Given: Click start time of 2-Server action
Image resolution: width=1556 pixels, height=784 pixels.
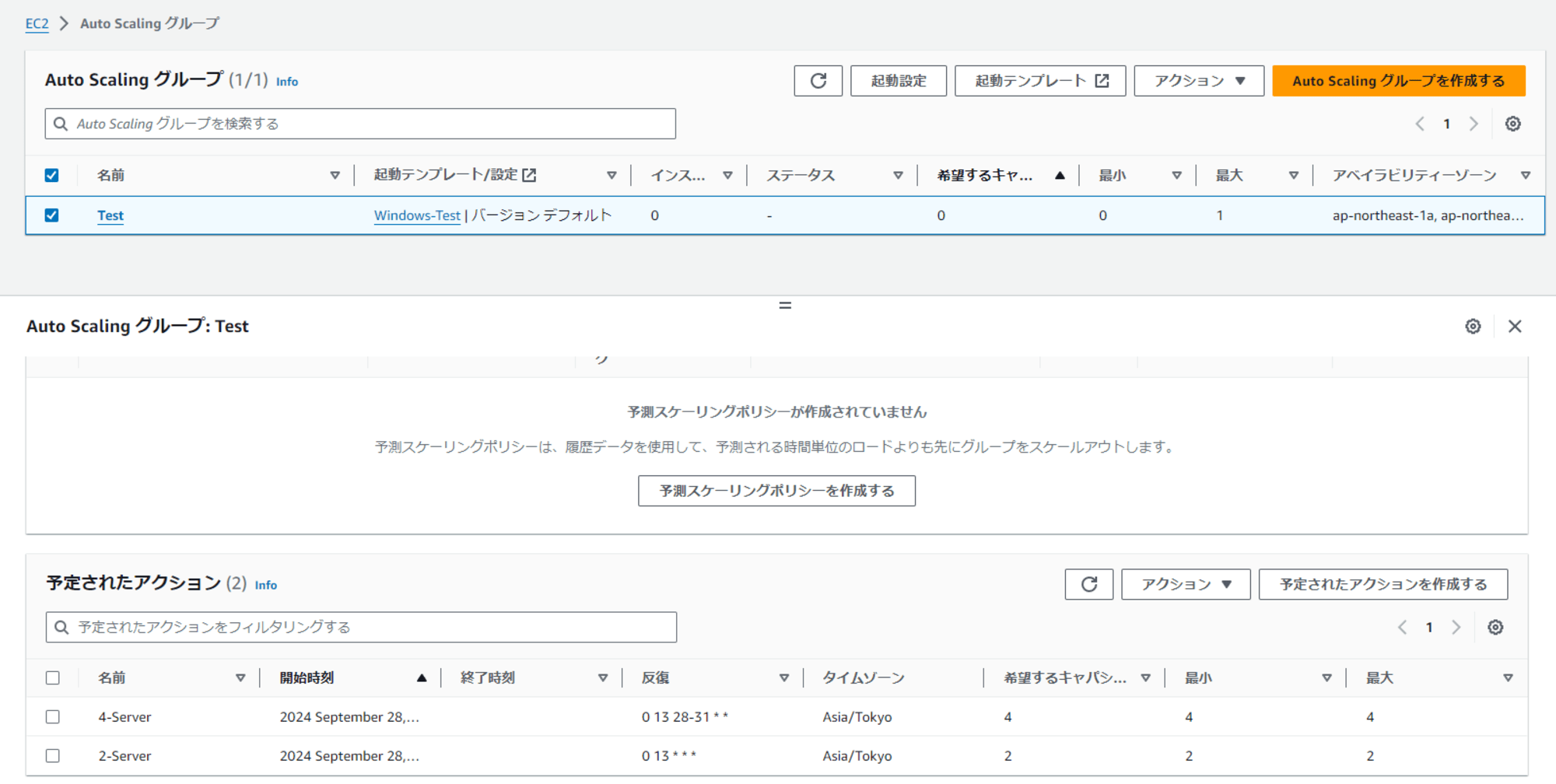Looking at the screenshot, I should point(349,756).
